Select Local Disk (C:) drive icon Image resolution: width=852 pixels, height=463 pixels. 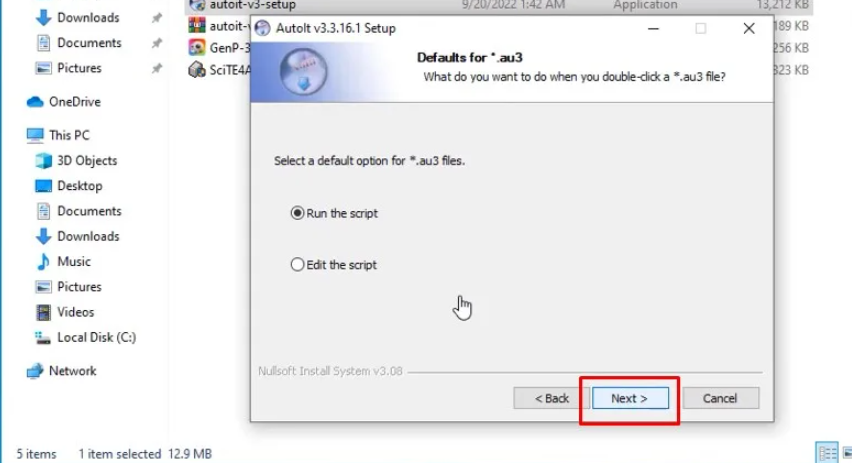(x=43, y=337)
